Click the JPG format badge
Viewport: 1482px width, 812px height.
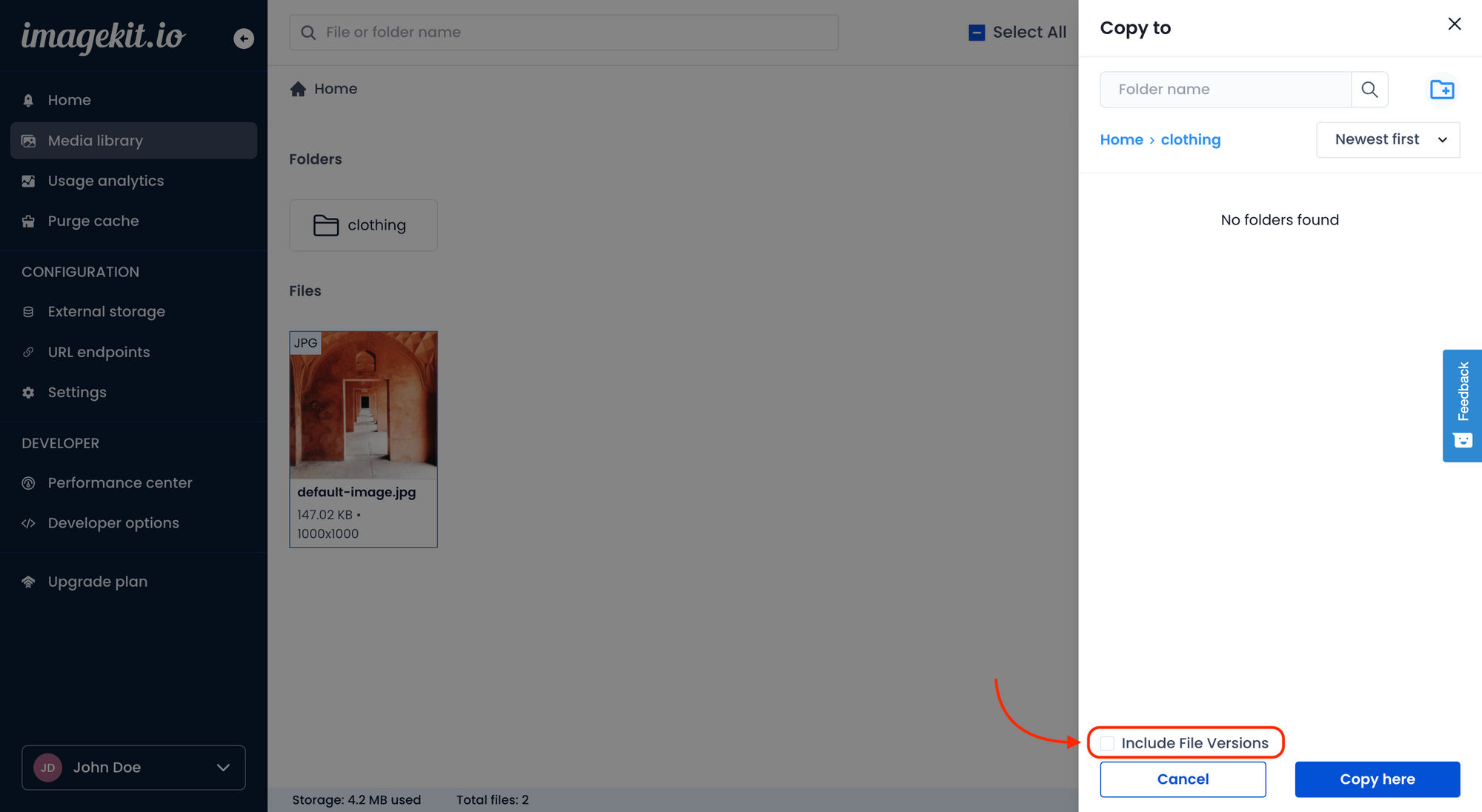(x=305, y=343)
